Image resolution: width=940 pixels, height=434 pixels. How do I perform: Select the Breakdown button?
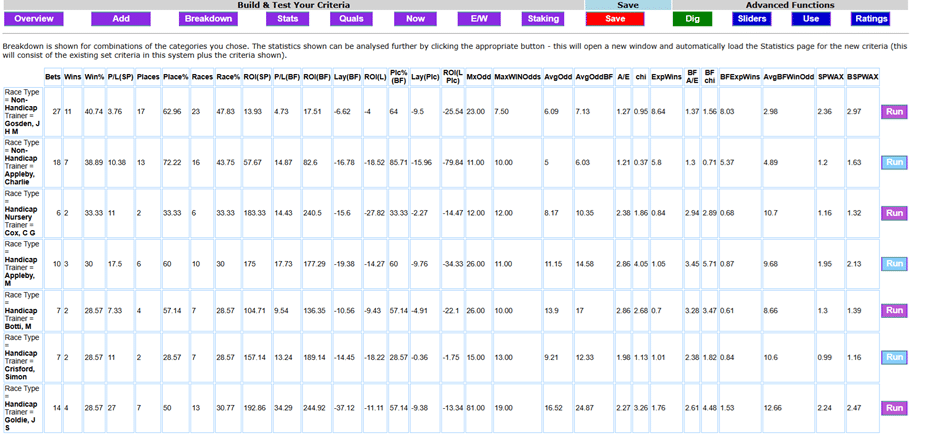tap(207, 19)
